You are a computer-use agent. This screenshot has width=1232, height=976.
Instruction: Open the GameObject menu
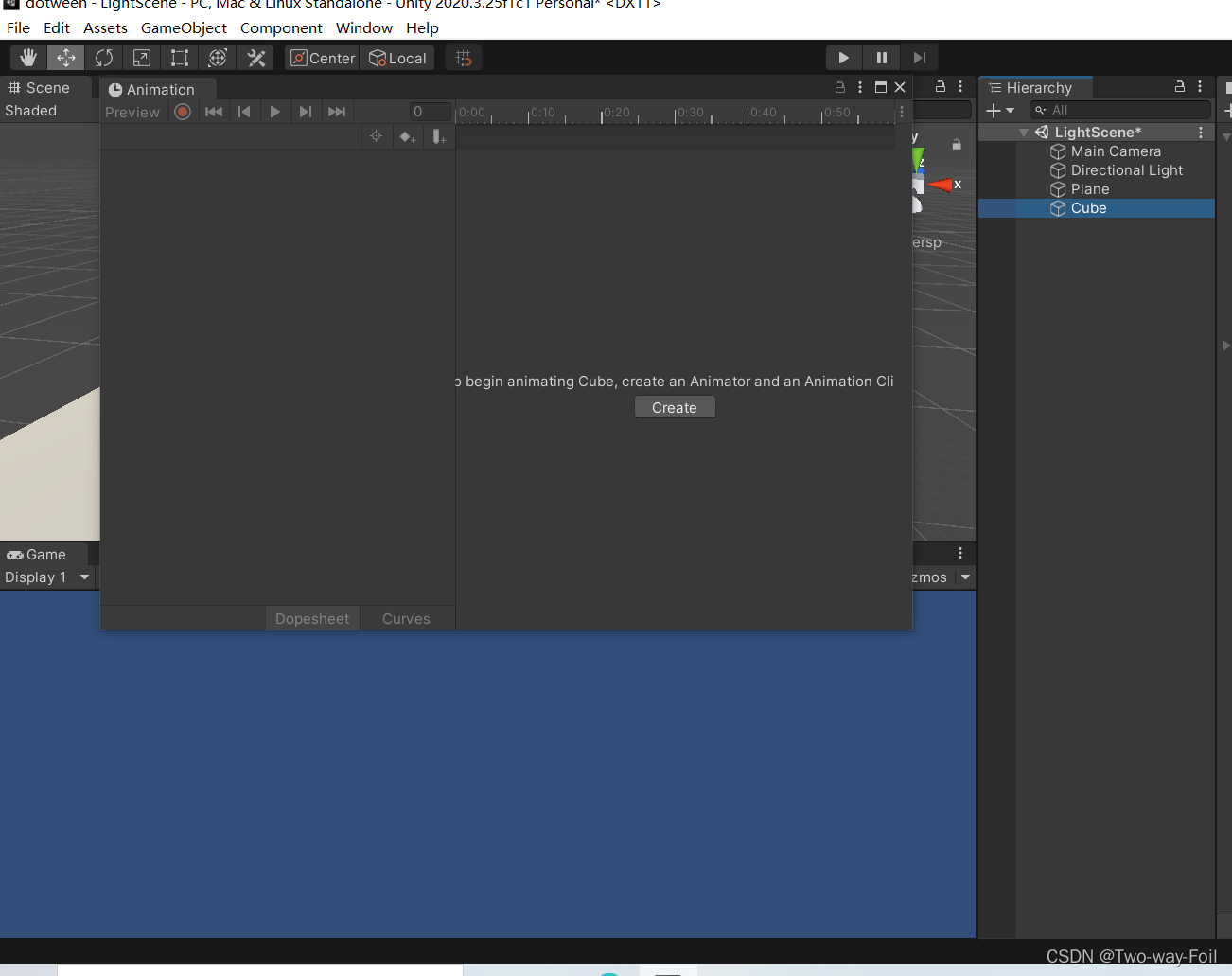[184, 28]
